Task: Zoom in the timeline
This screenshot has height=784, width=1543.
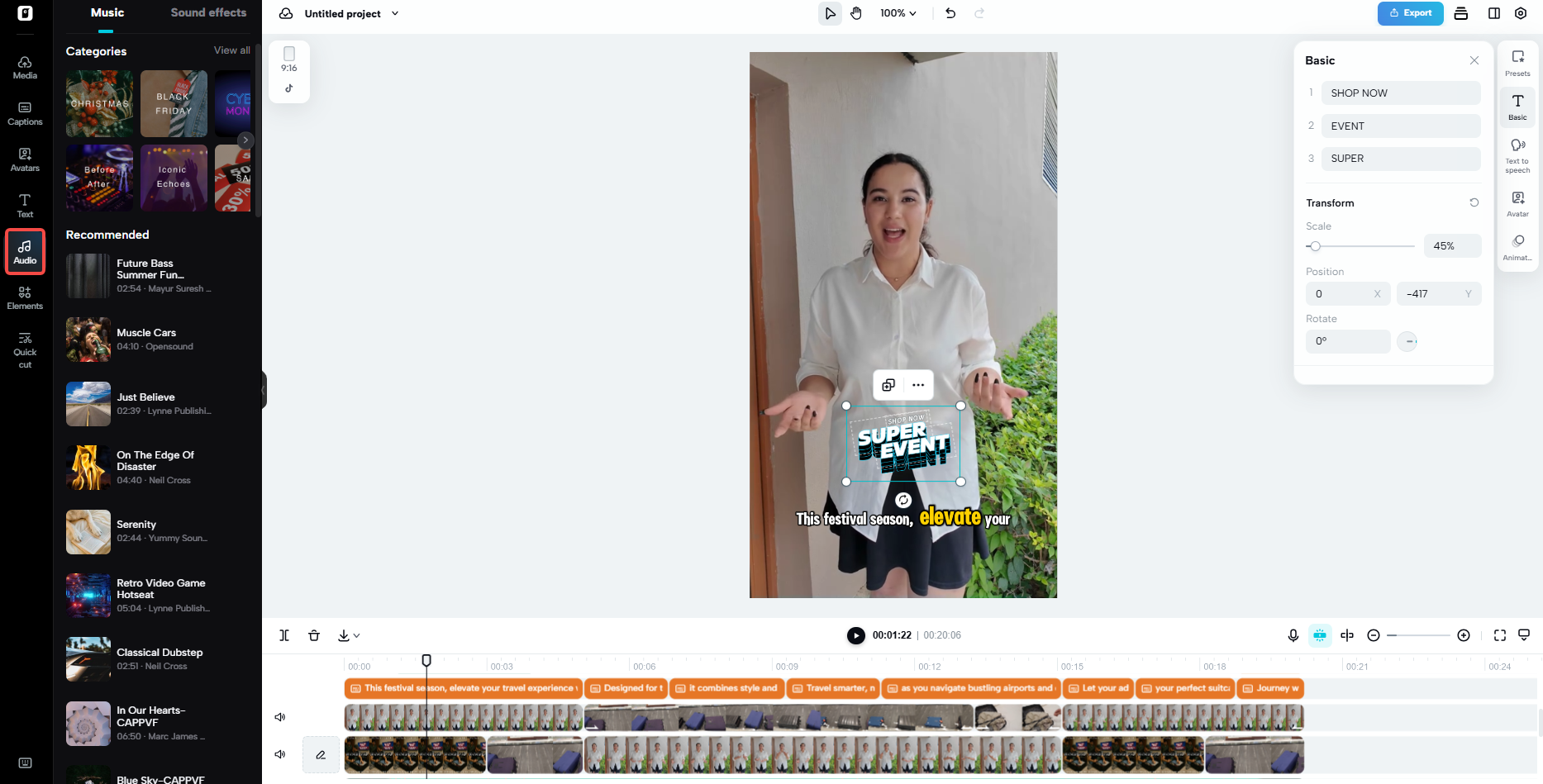Action: (1464, 635)
